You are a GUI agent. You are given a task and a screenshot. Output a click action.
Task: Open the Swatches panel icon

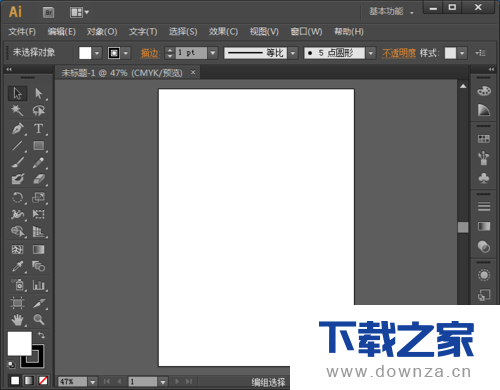[x=484, y=139]
